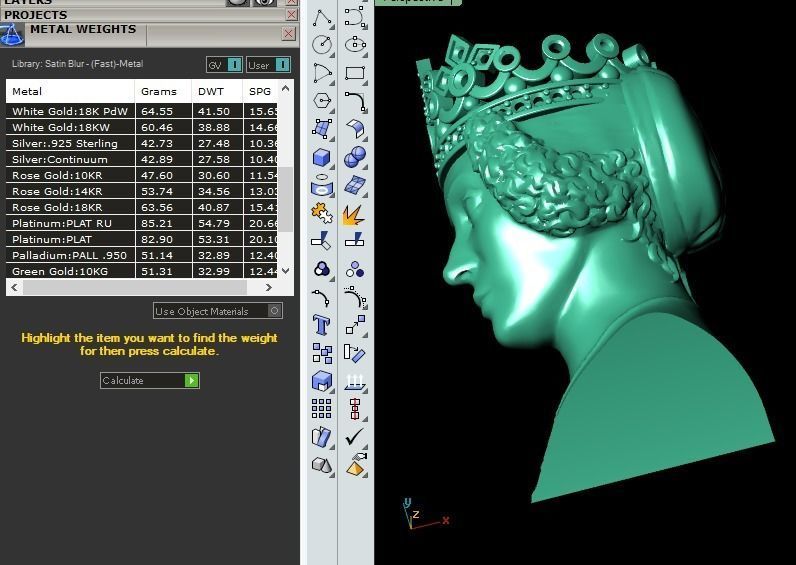Close the Projects panel
The image size is (796, 565).
coord(291,15)
